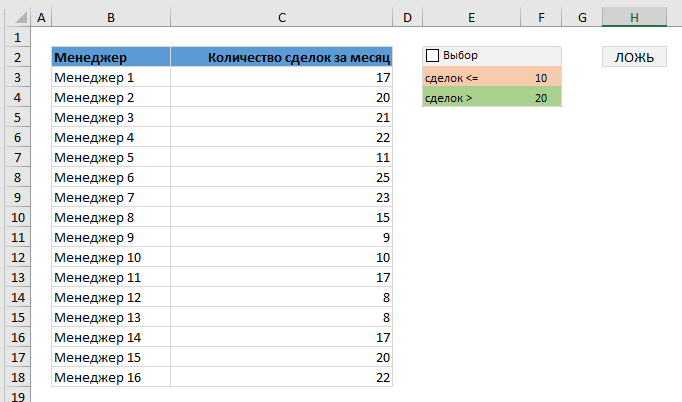The image size is (682, 402).
Task: Select the cell Менеджер 13
Action: pos(111,317)
